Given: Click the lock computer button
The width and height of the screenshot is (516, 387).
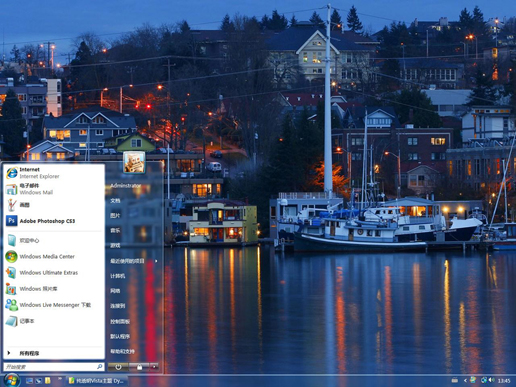Looking at the screenshot, I should [139, 367].
